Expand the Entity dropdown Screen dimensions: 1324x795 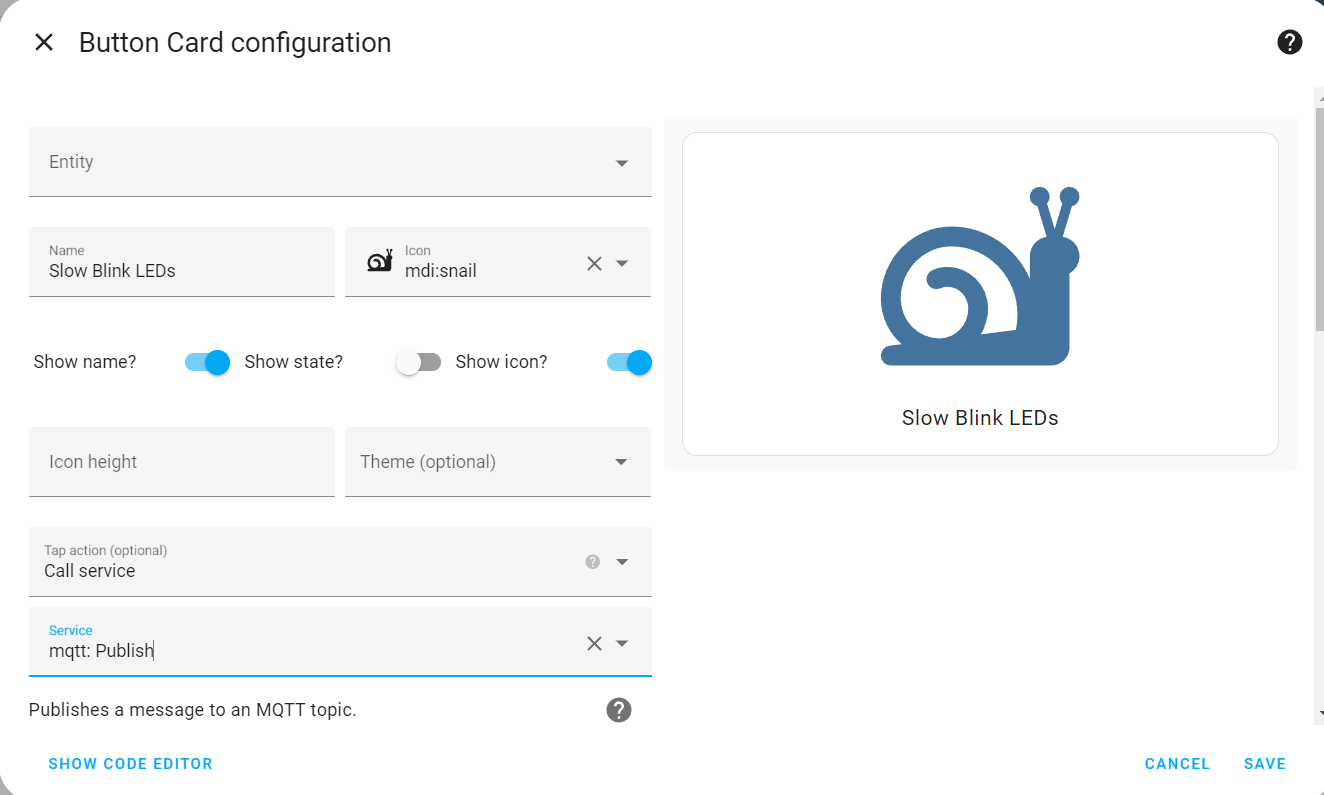click(x=622, y=163)
